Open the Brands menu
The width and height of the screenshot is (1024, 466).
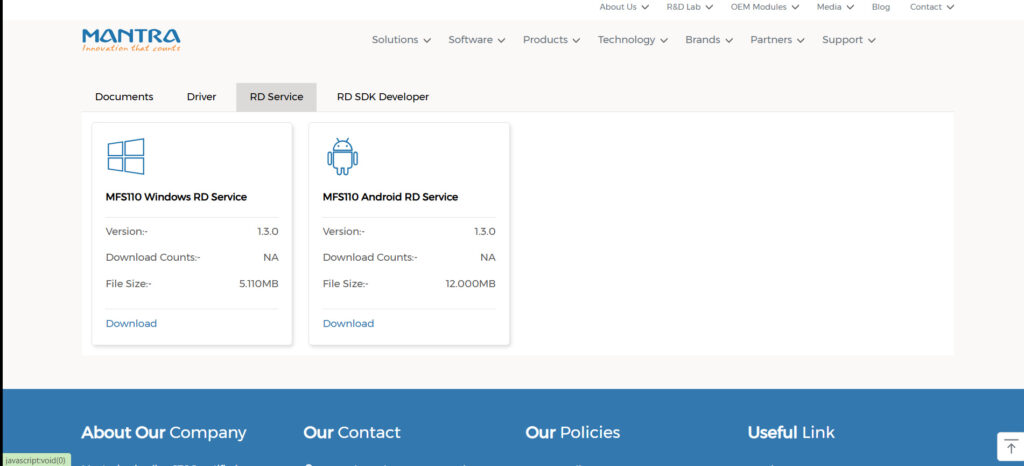tap(709, 40)
